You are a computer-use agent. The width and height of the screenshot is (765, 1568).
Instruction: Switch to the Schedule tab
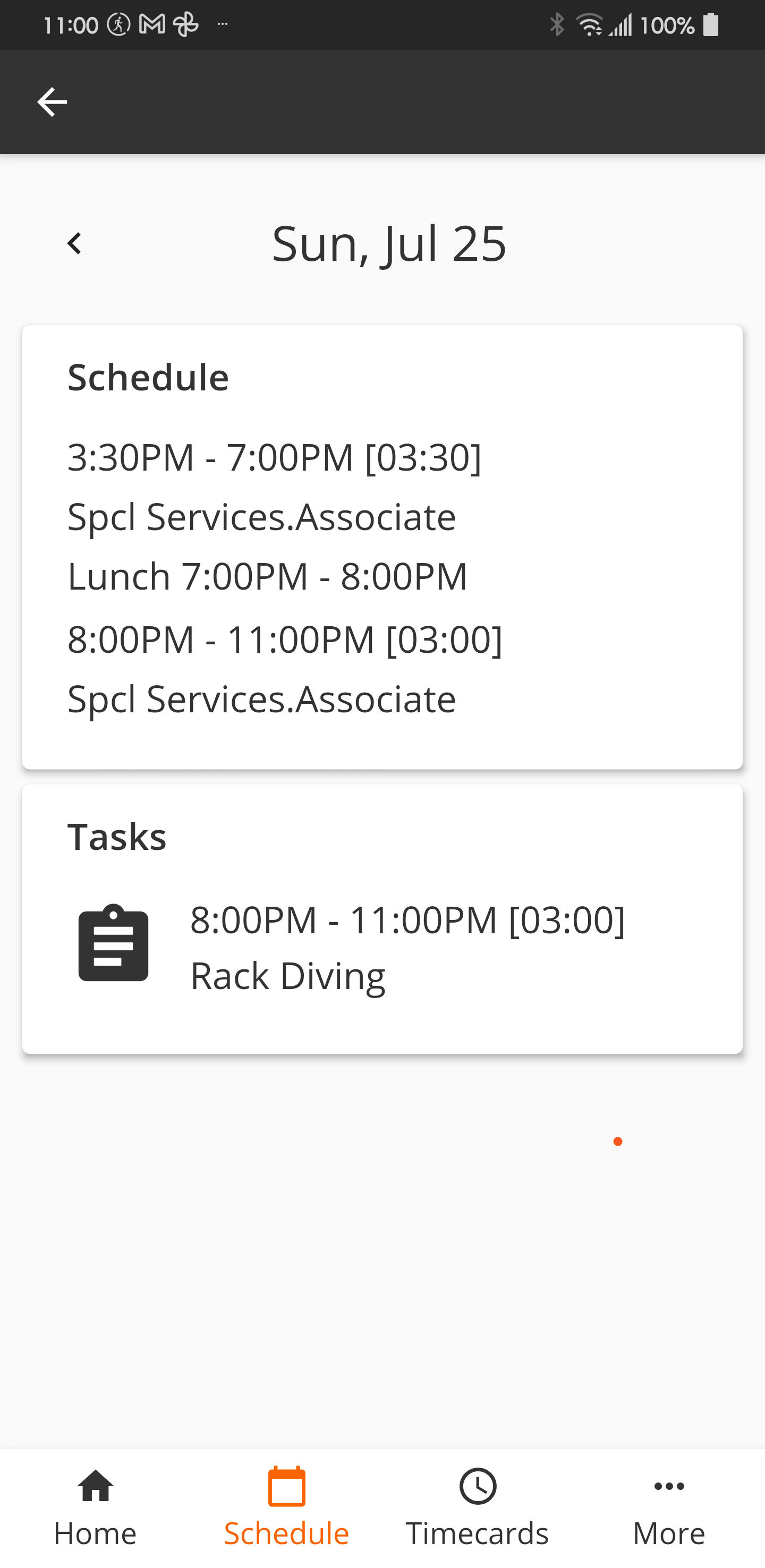coord(286,1533)
